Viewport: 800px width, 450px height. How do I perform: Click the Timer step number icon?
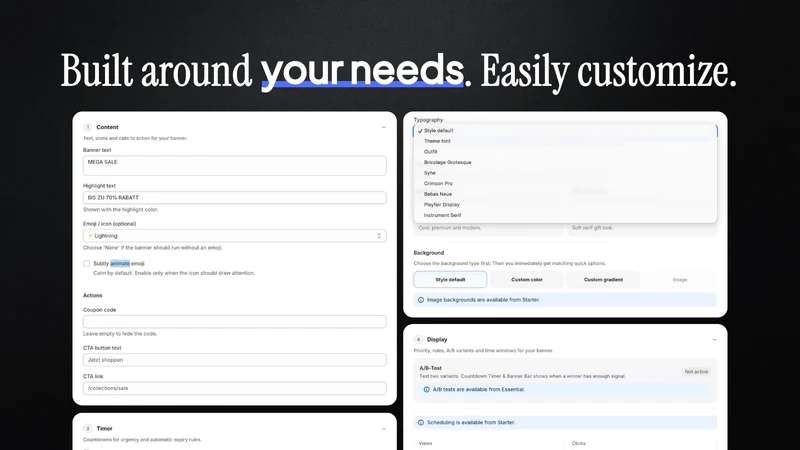point(88,429)
